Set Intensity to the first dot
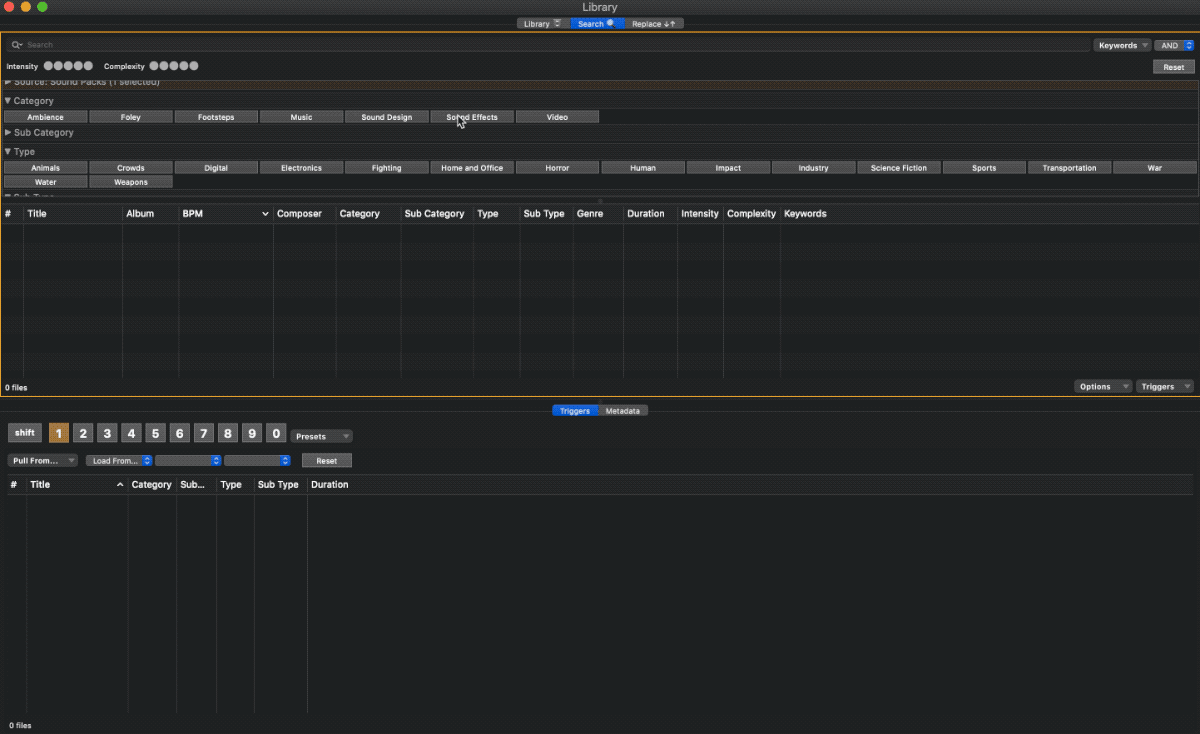 [48, 66]
